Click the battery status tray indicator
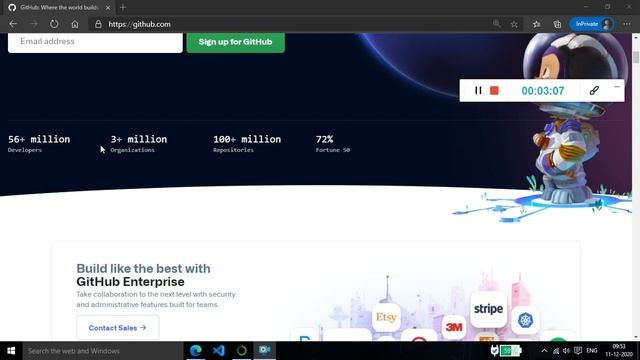 511,351
